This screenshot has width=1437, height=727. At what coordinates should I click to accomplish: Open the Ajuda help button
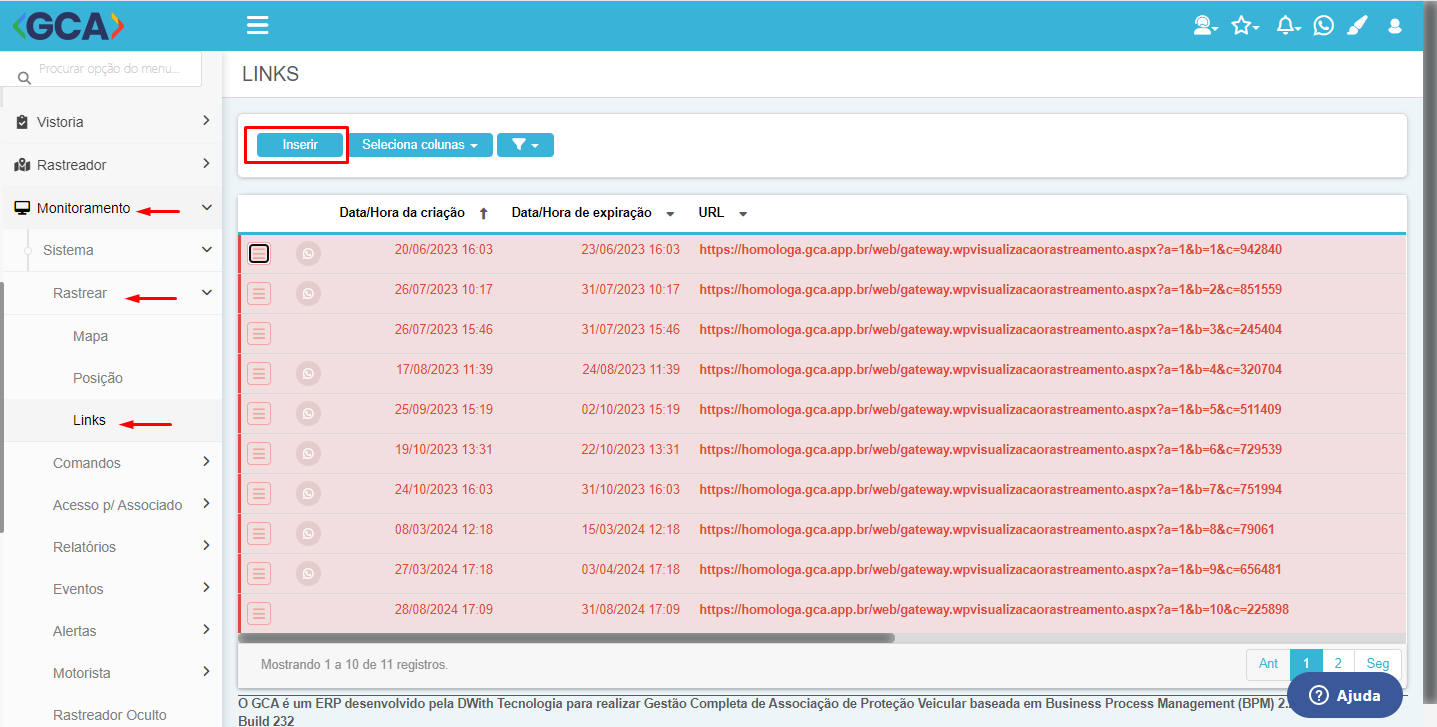pyautogui.click(x=1345, y=695)
